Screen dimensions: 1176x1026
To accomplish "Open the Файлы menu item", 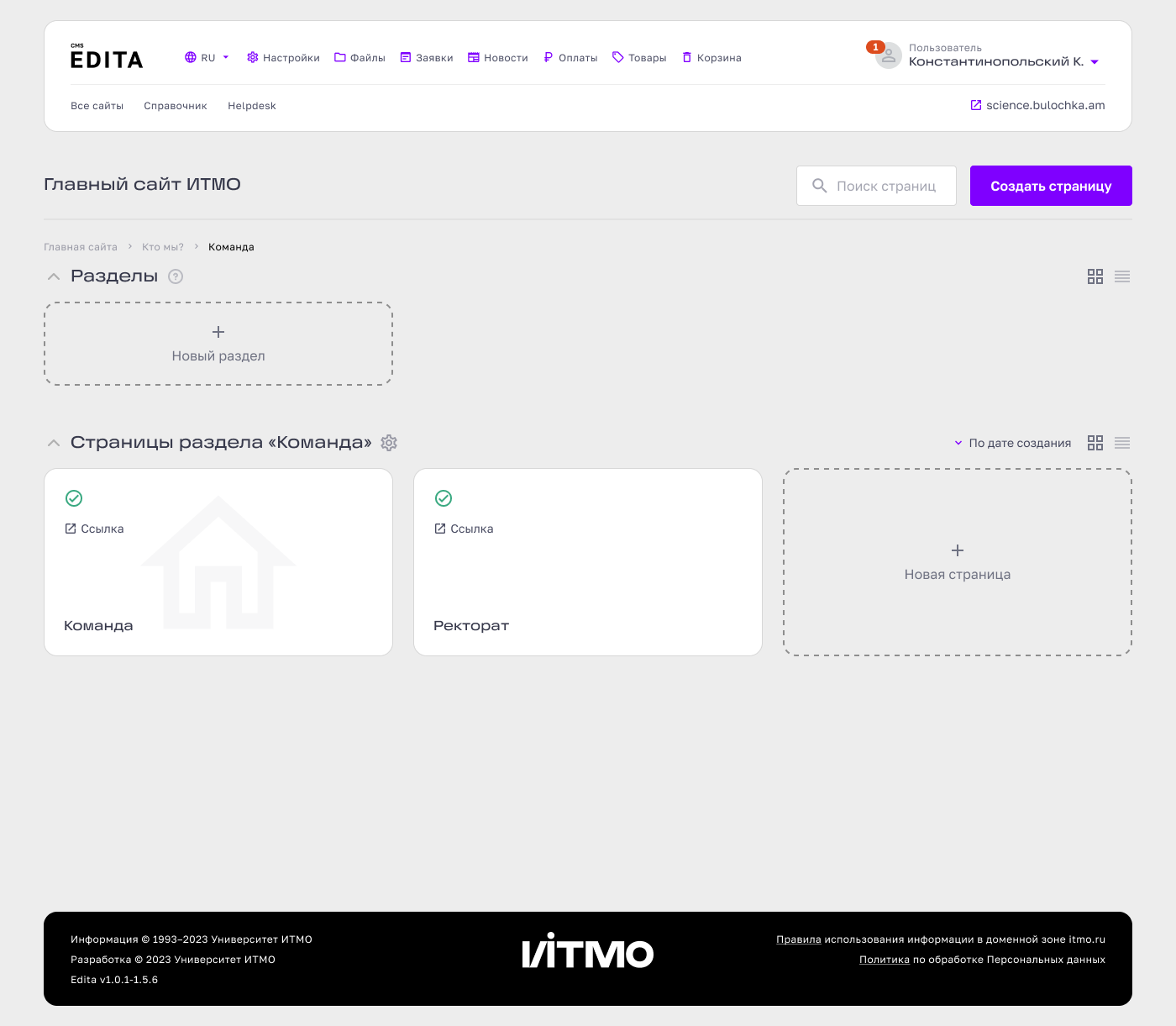I will coord(360,58).
